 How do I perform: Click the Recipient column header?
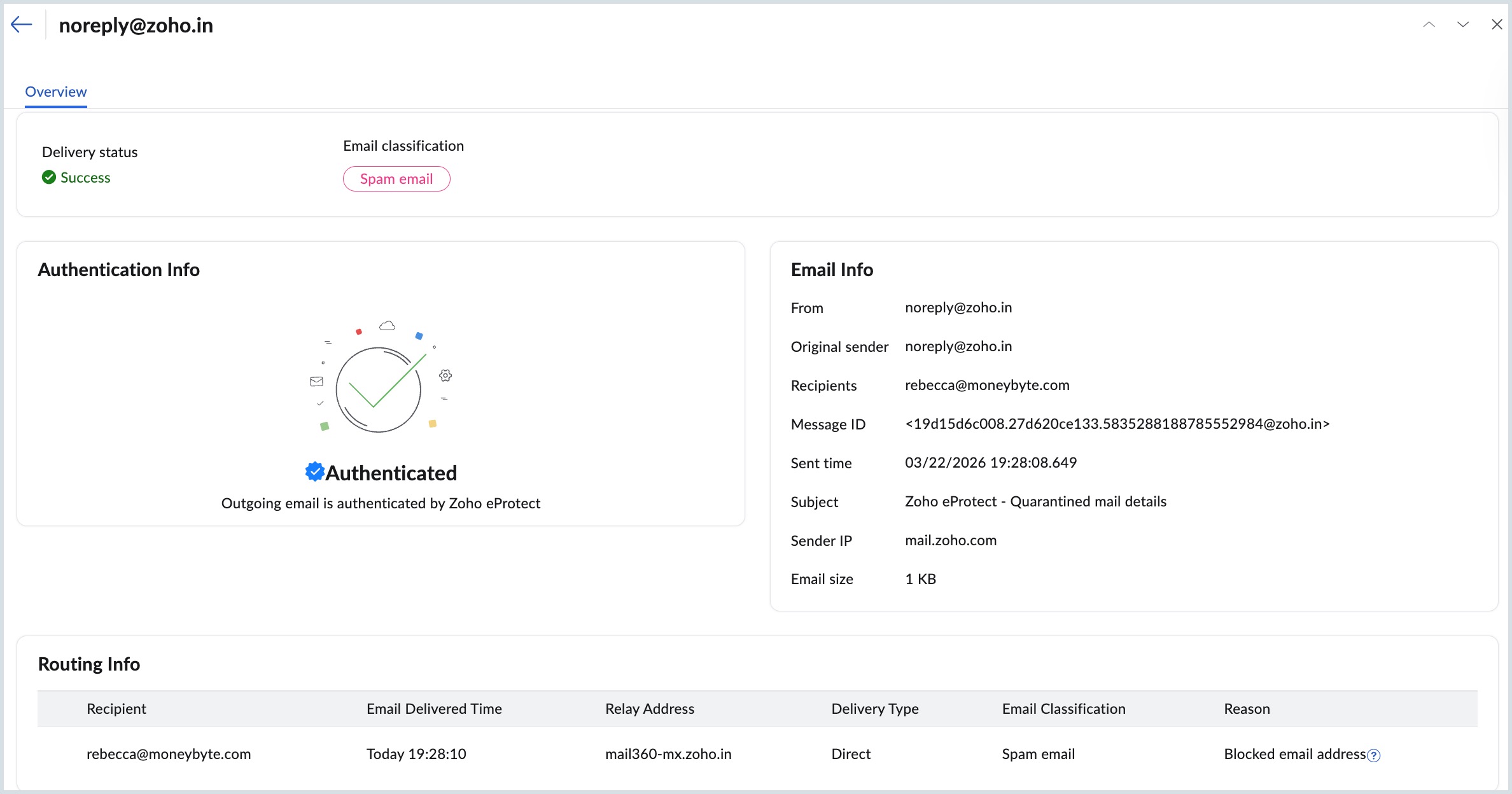tap(116, 709)
